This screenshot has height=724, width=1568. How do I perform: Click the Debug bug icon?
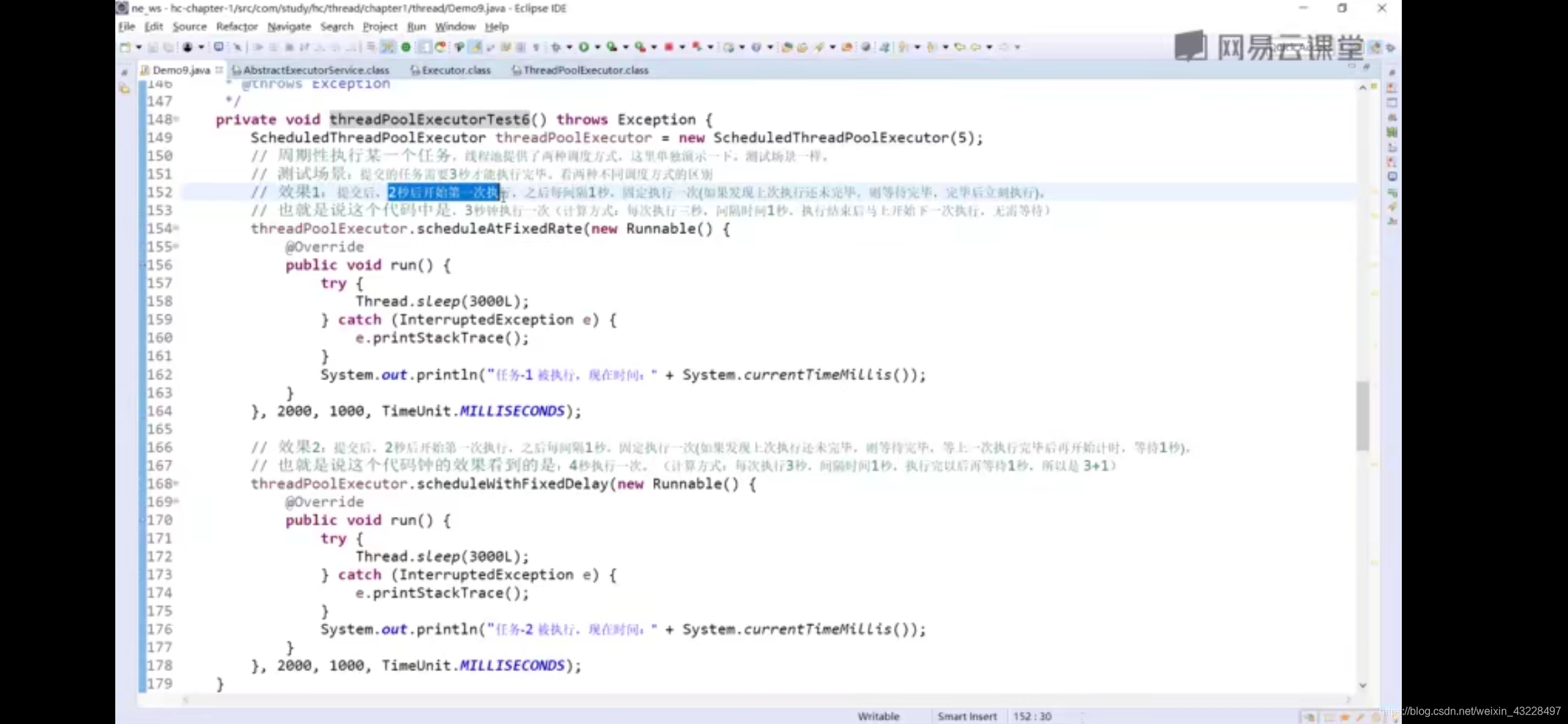coord(556,47)
